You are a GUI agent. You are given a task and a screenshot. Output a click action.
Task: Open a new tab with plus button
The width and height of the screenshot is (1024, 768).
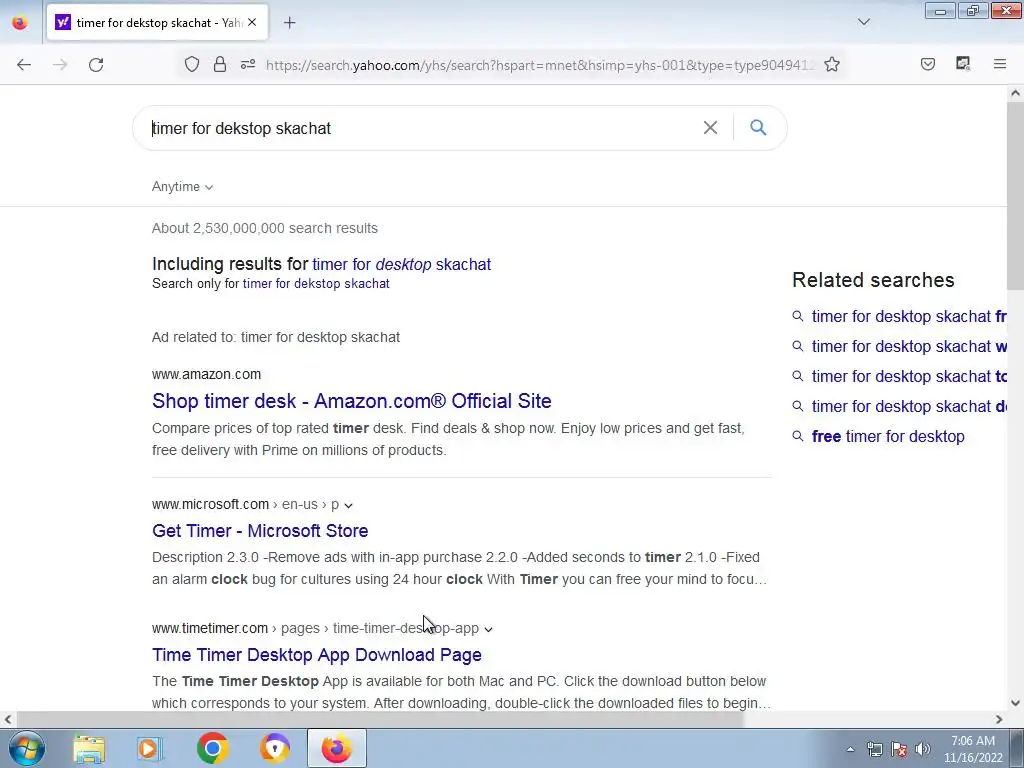(x=290, y=23)
